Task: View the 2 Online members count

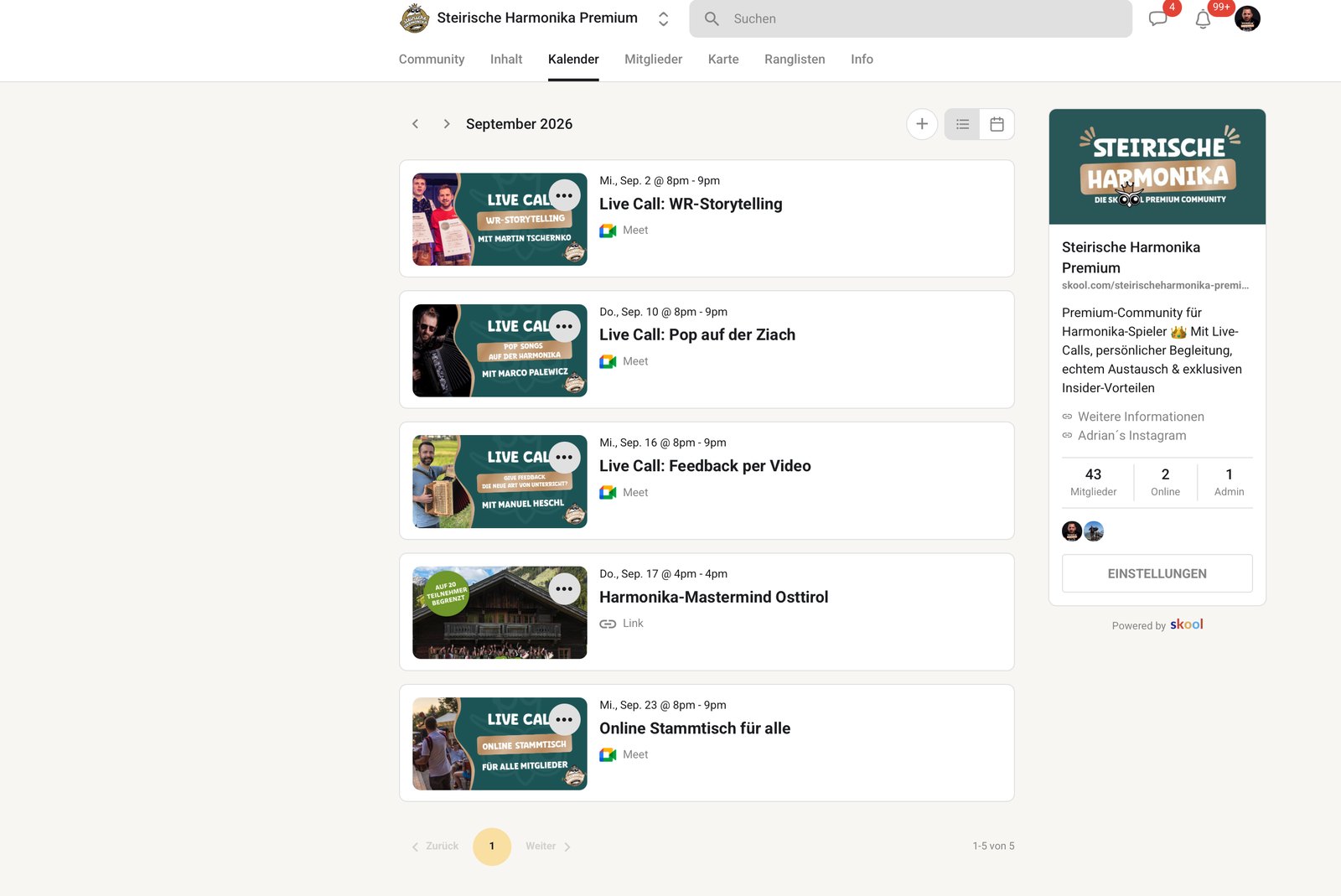Action: 1165,482
